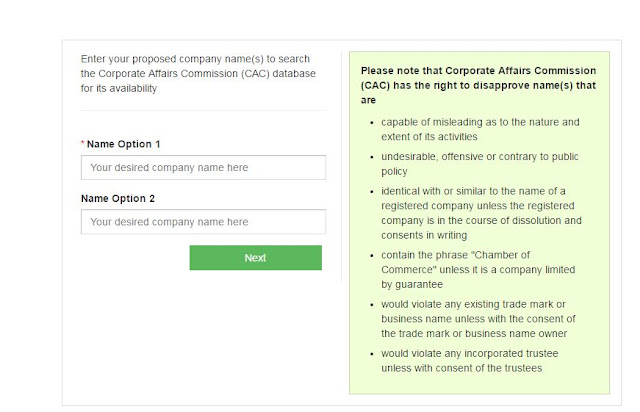Click the "Name Option 1" field label
The height and width of the screenshot is (412, 640).
[x=123, y=144]
